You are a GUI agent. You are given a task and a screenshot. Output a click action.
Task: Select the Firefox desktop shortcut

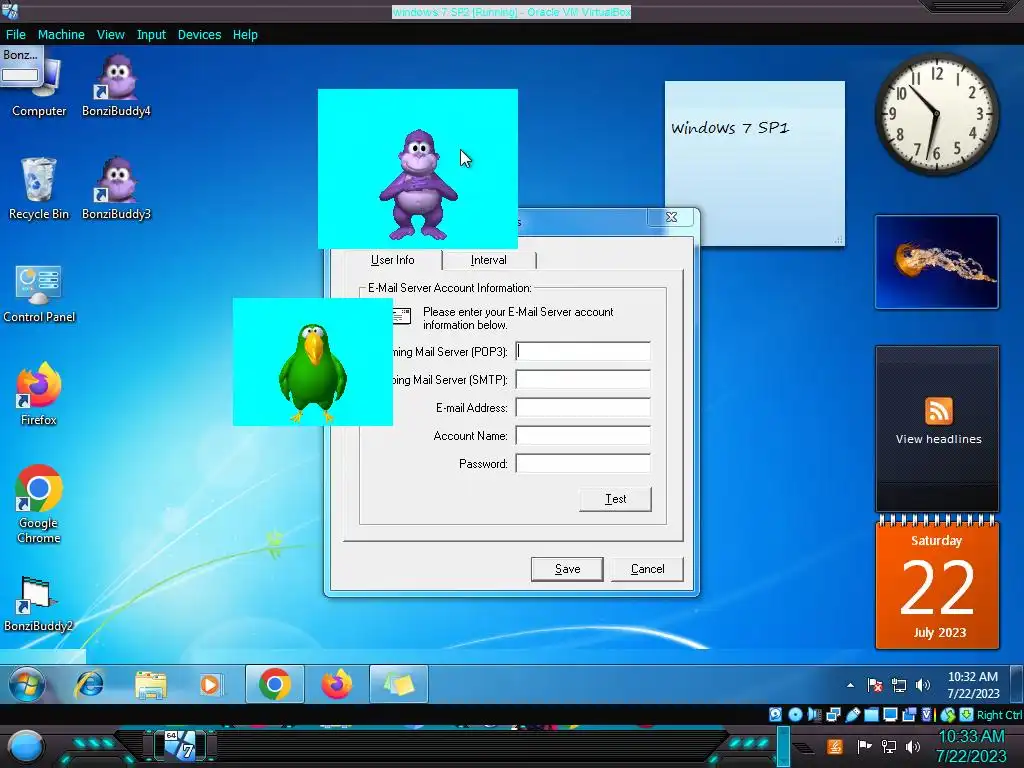pos(39,394)
